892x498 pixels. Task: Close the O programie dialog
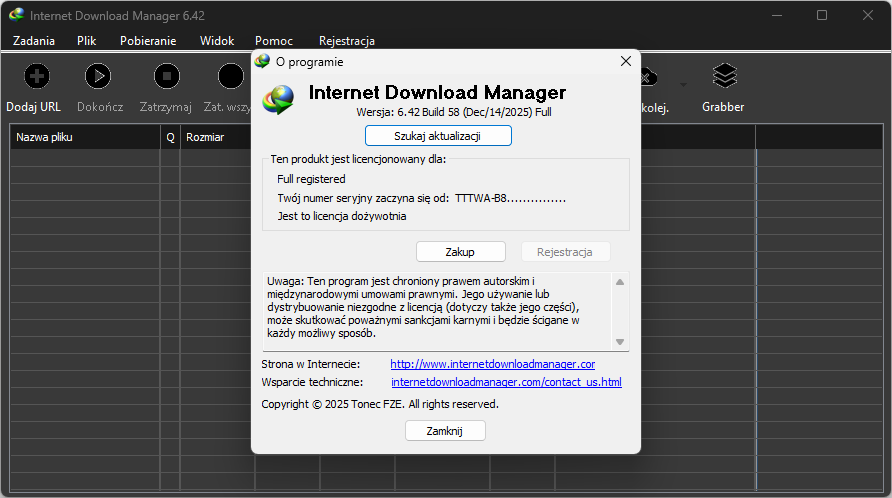tap(626, 61)
